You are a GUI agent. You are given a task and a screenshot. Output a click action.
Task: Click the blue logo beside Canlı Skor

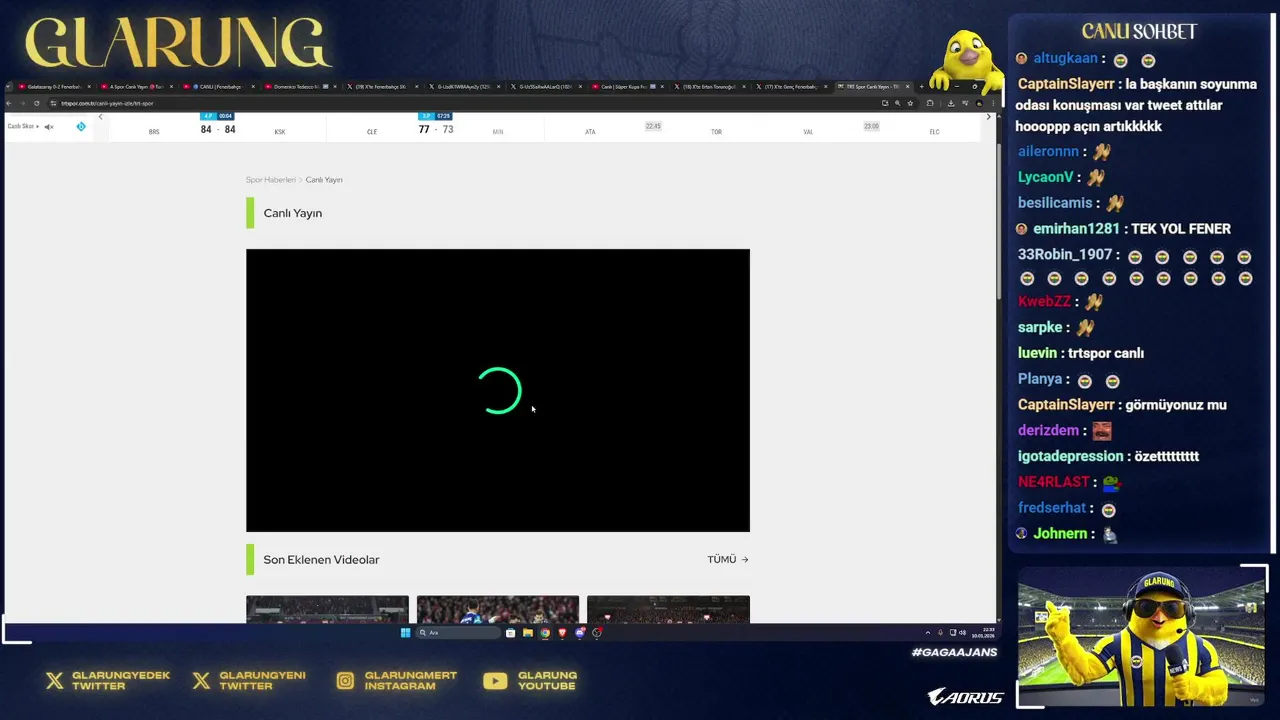coord(81,127)
